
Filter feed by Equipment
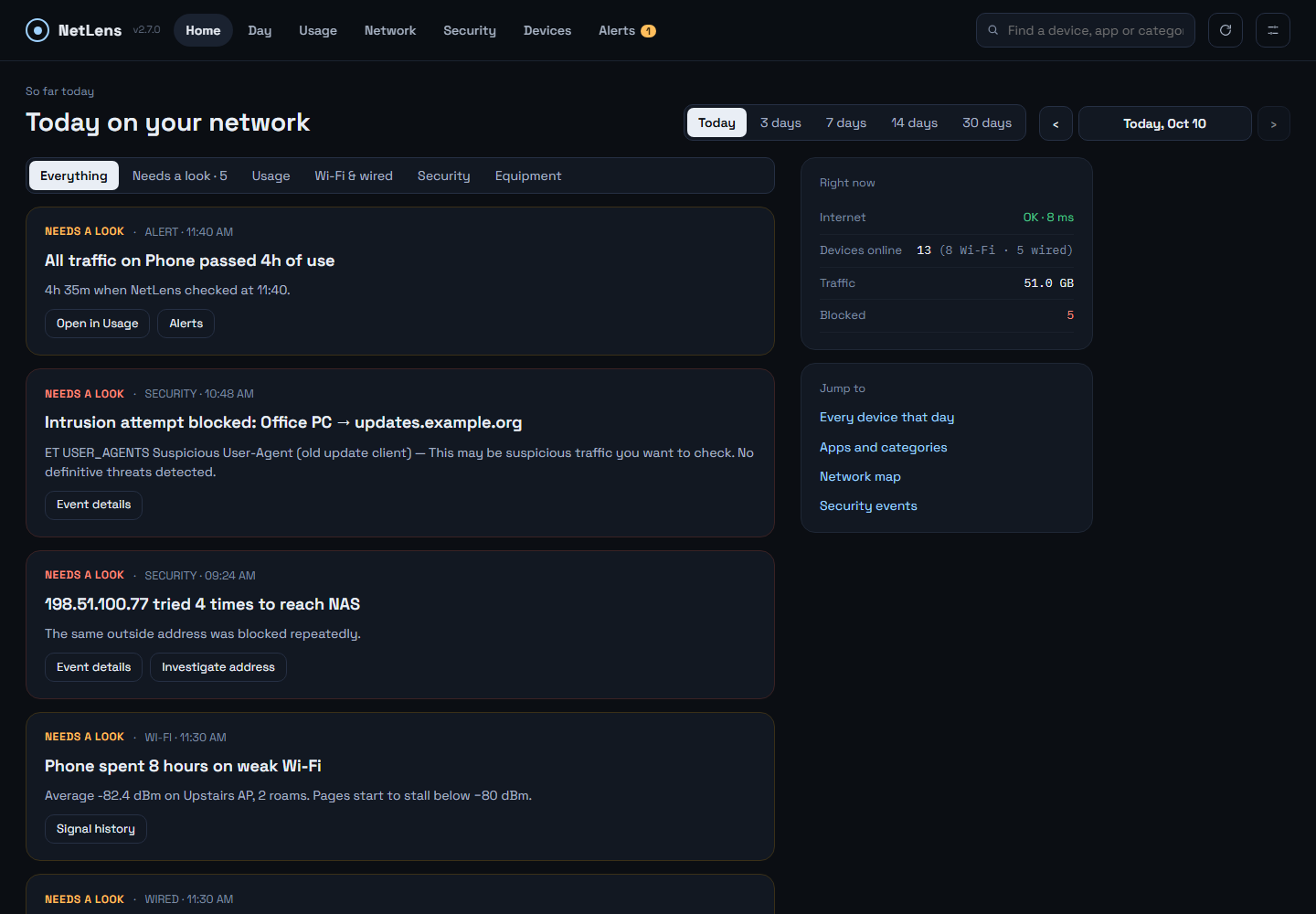point(528,175)
